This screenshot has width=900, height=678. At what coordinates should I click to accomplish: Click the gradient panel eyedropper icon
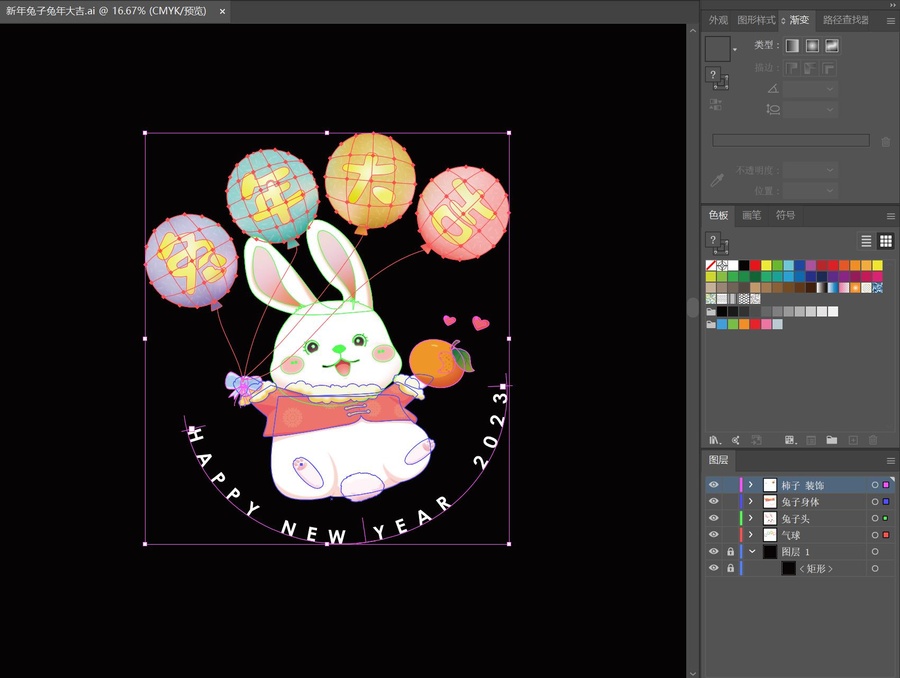(717, 180)
